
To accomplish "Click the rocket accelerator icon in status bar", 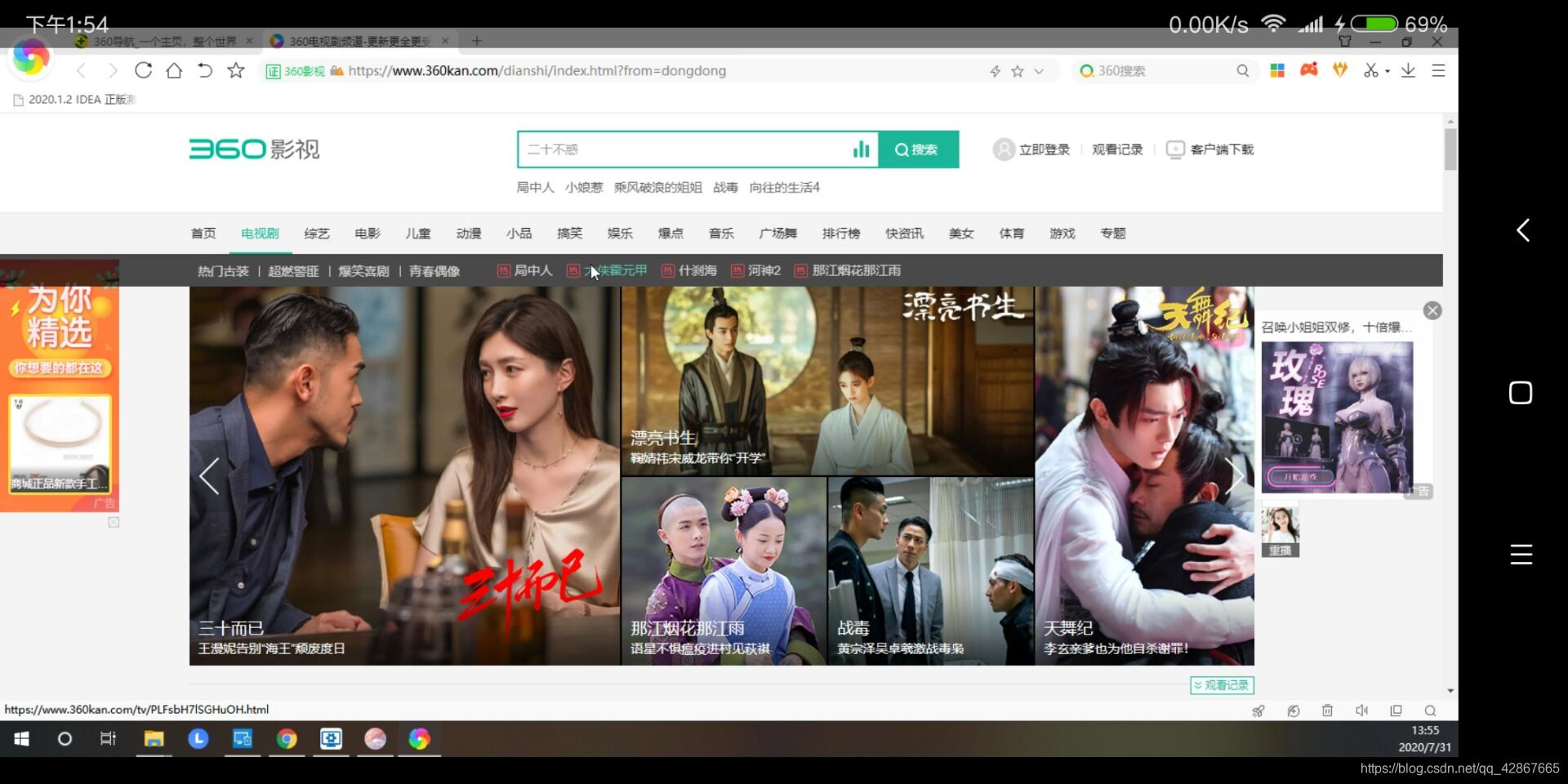I will (x=1258, y=710).
